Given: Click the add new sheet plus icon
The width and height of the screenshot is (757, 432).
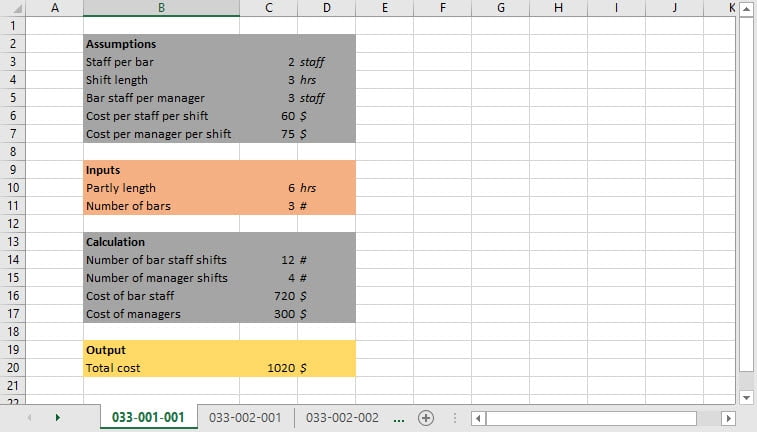Looking at the screenshot, I should click(x=425, y=418).
